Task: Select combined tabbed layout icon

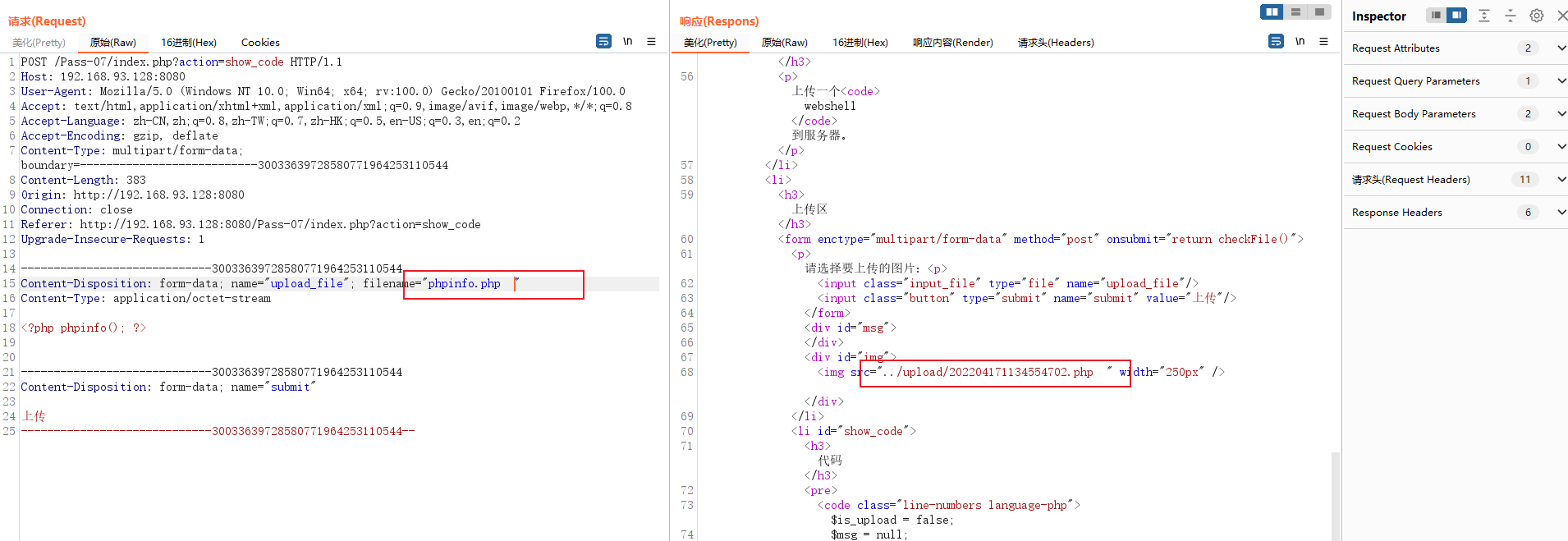Action: tap(1319, 11)
